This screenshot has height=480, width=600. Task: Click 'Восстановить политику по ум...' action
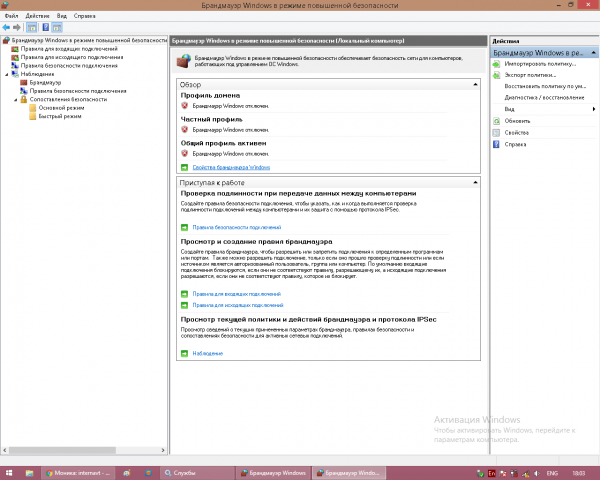(545, 87)
